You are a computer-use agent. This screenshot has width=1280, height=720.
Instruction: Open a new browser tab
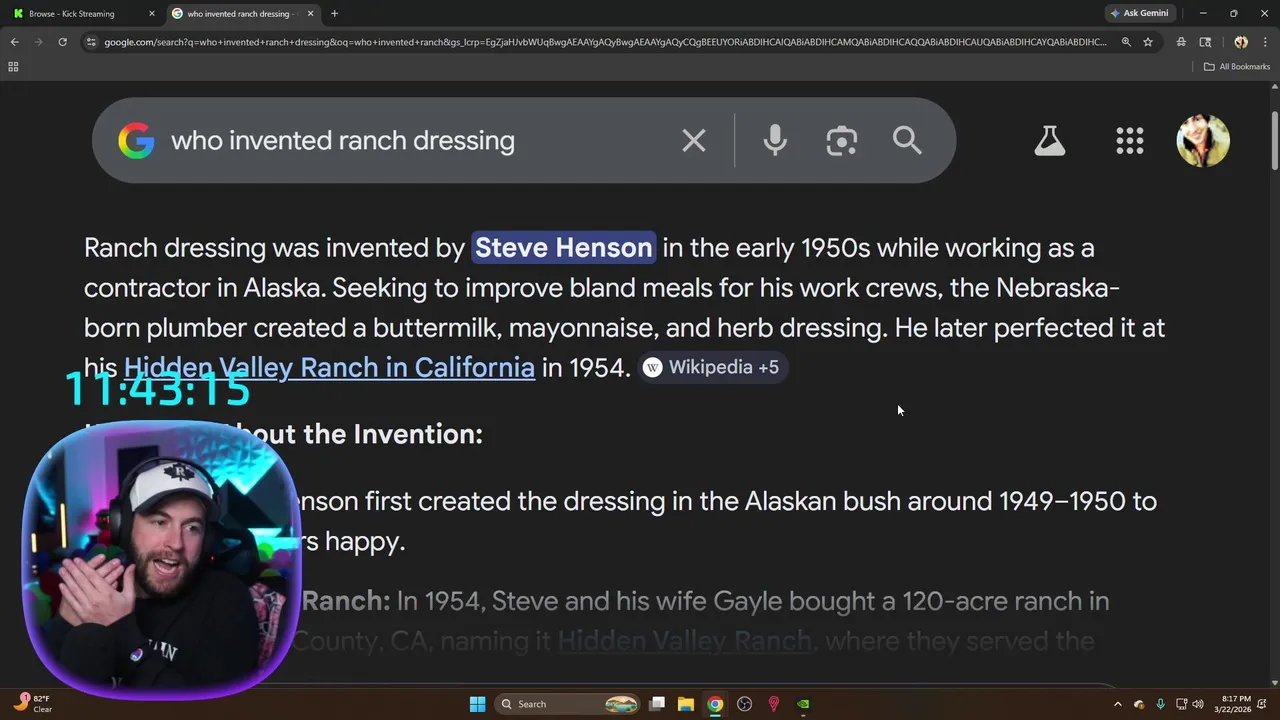[x=334, y=14]
